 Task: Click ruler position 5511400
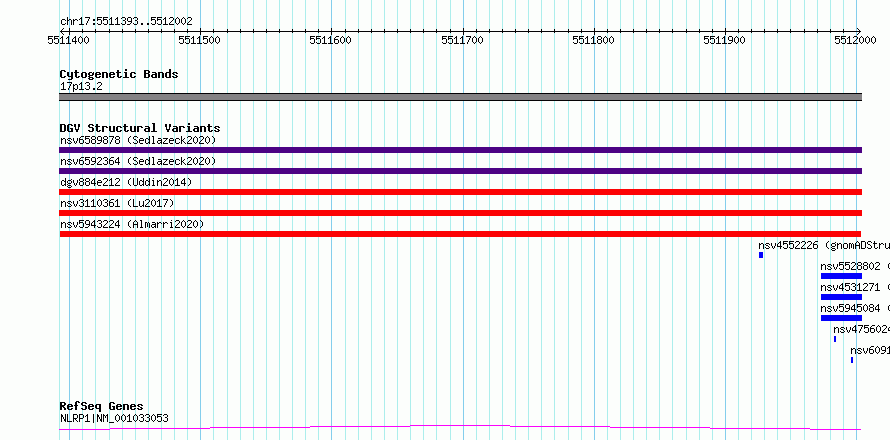[68, 40]
